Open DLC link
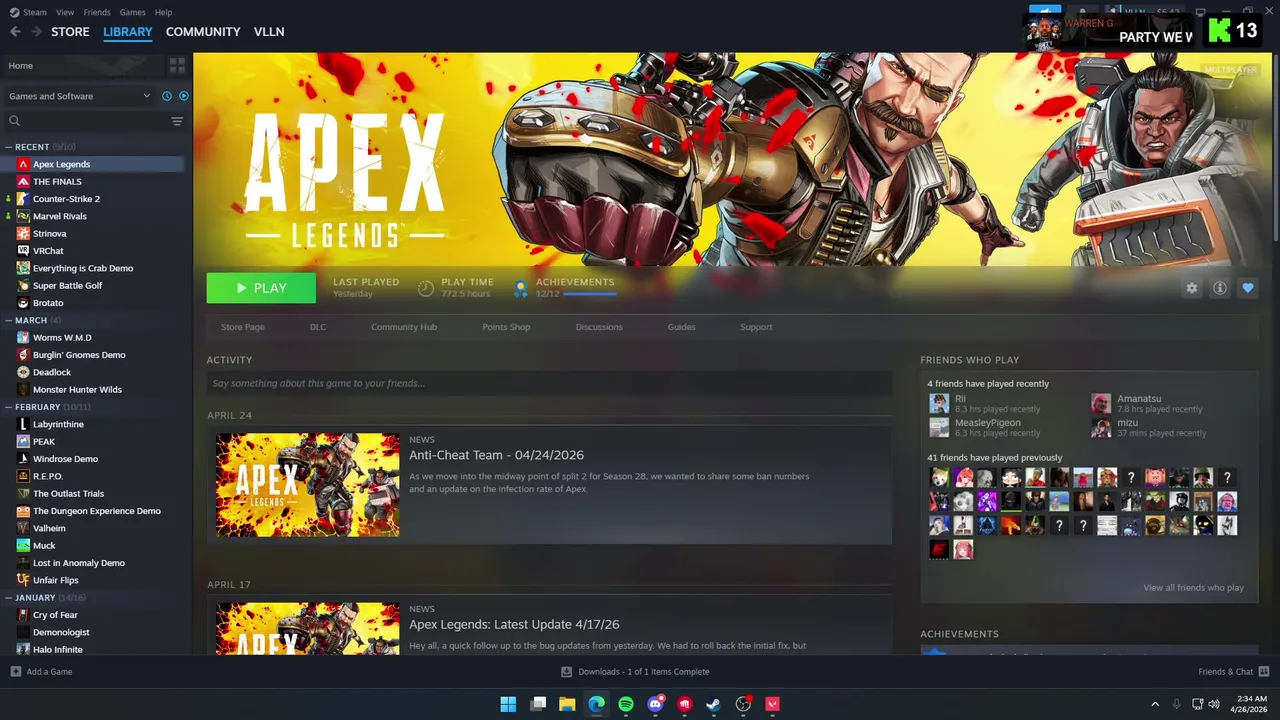This screenshot has width=1280, height=720. point(318,327)
